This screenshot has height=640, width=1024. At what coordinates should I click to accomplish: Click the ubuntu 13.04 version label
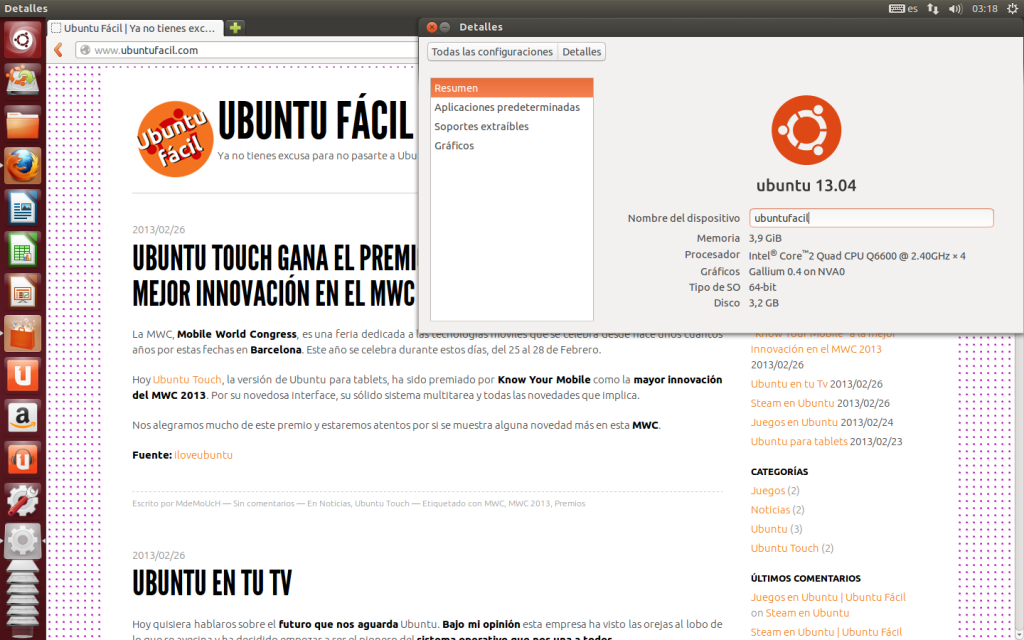point(806,185)
